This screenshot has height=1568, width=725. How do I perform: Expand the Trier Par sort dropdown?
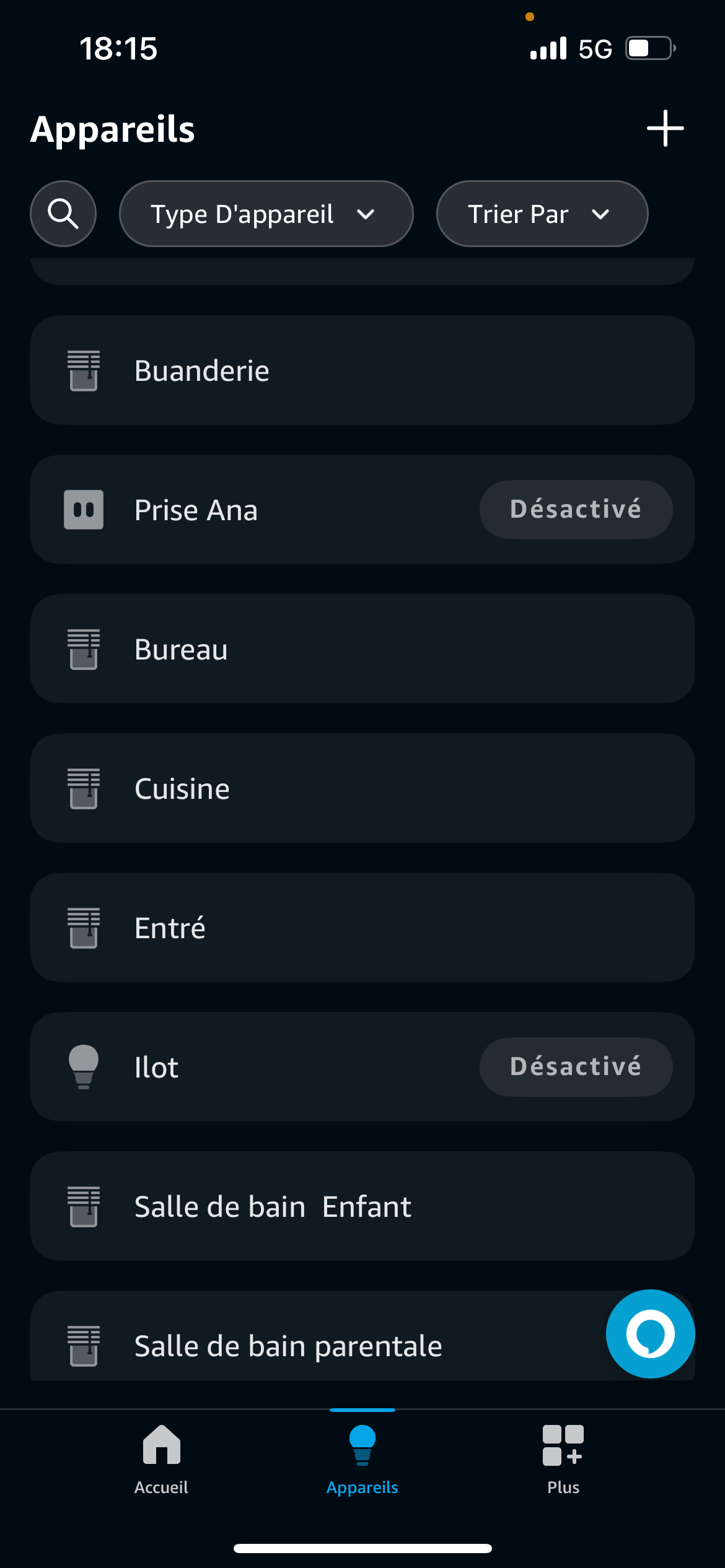tap(542, 214)
